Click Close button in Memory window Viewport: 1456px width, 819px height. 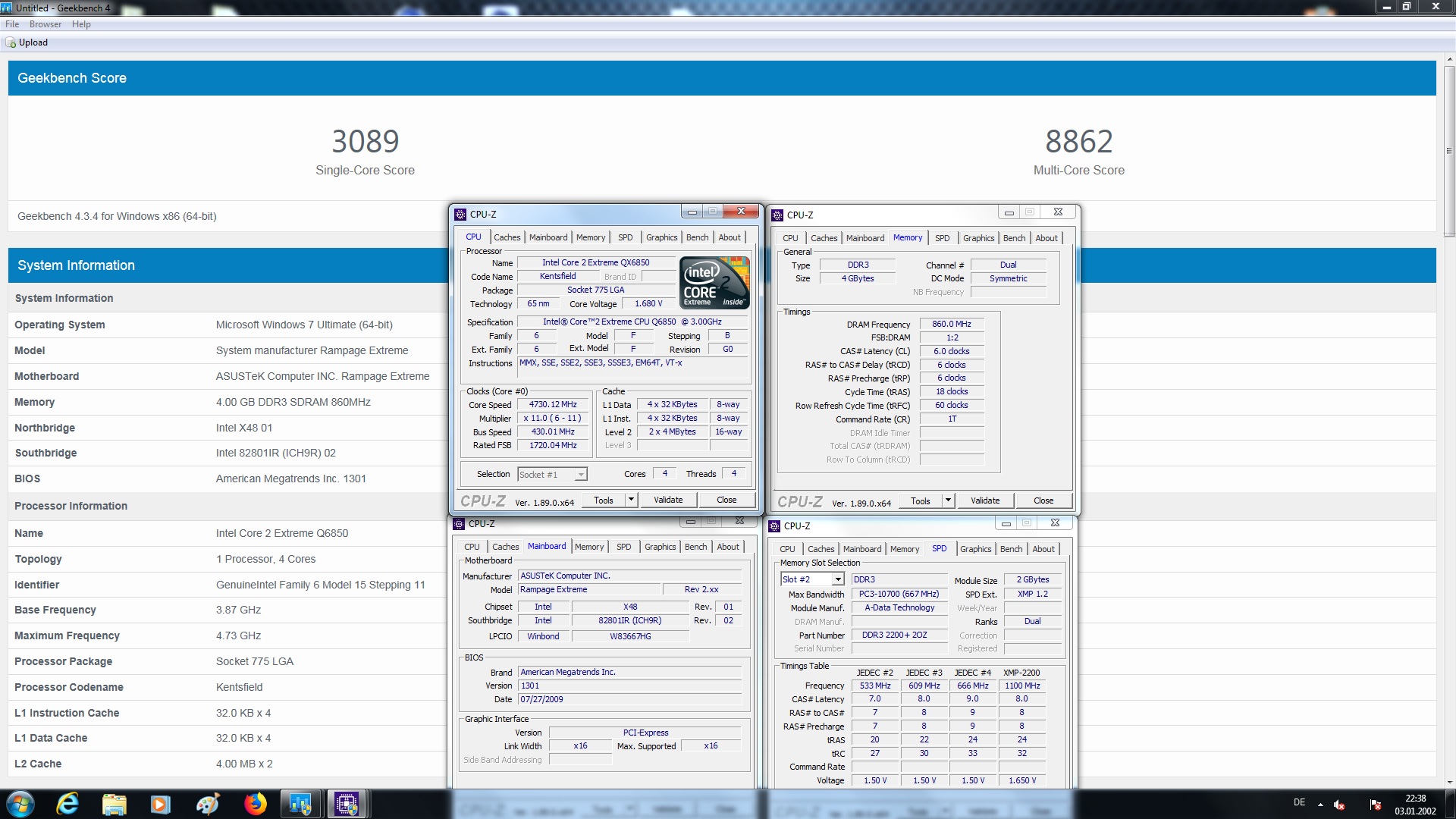tap(1043, 500)
